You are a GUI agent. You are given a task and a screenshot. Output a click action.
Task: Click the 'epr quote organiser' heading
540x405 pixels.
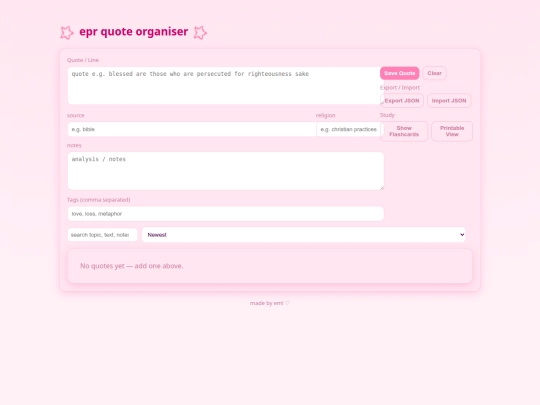click(x=134, y=32)
